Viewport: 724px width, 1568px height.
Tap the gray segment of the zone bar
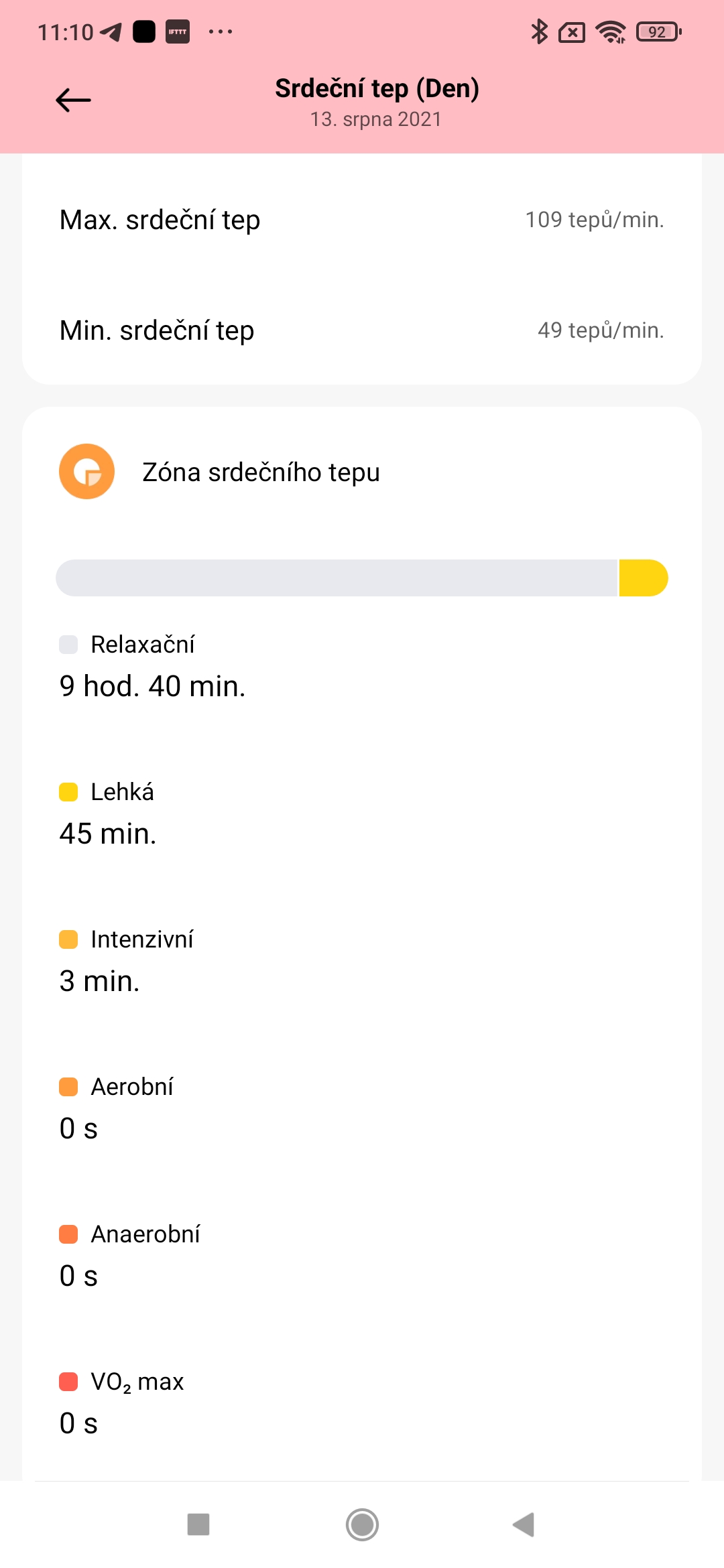coord(335,578)
